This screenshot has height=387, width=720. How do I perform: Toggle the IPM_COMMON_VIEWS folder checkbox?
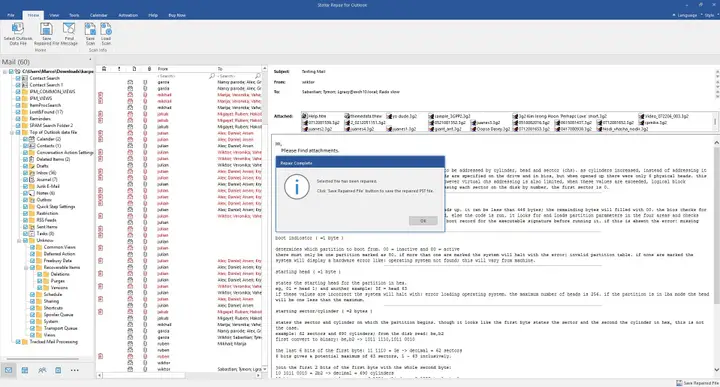18,91
